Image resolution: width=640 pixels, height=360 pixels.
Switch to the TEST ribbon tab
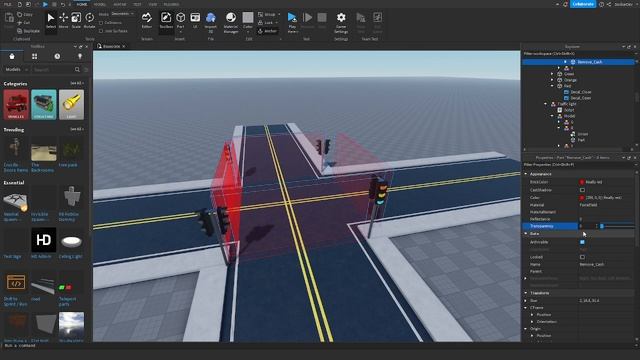(x=137, y=4)
